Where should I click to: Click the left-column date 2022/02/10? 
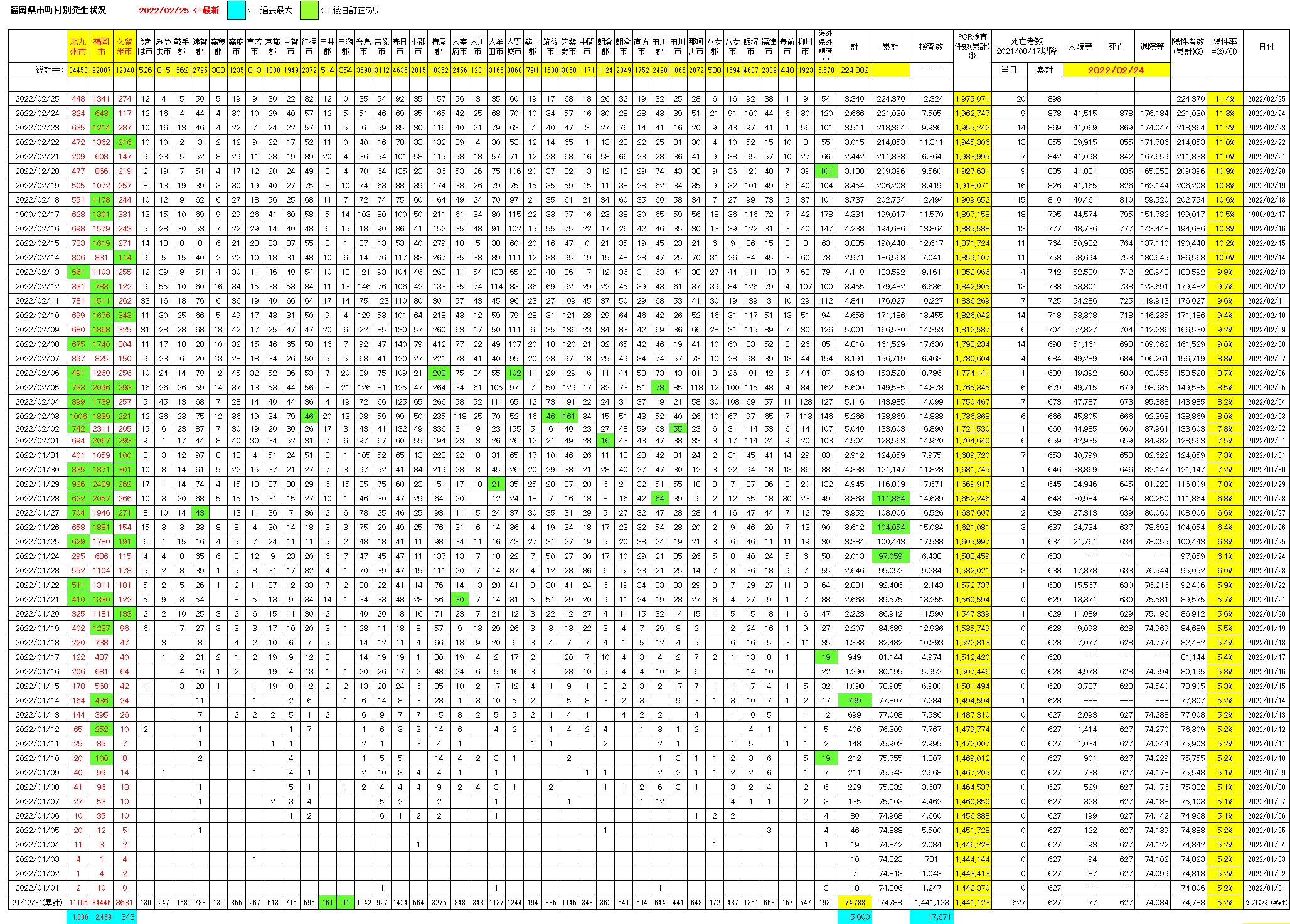tap(37, 315)
